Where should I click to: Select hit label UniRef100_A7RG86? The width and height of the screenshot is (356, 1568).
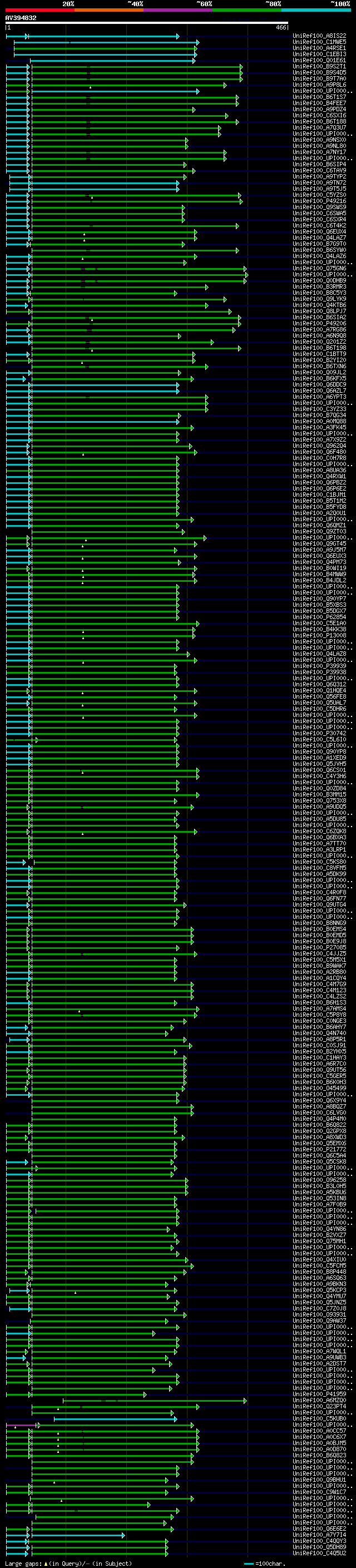[319, 329]
